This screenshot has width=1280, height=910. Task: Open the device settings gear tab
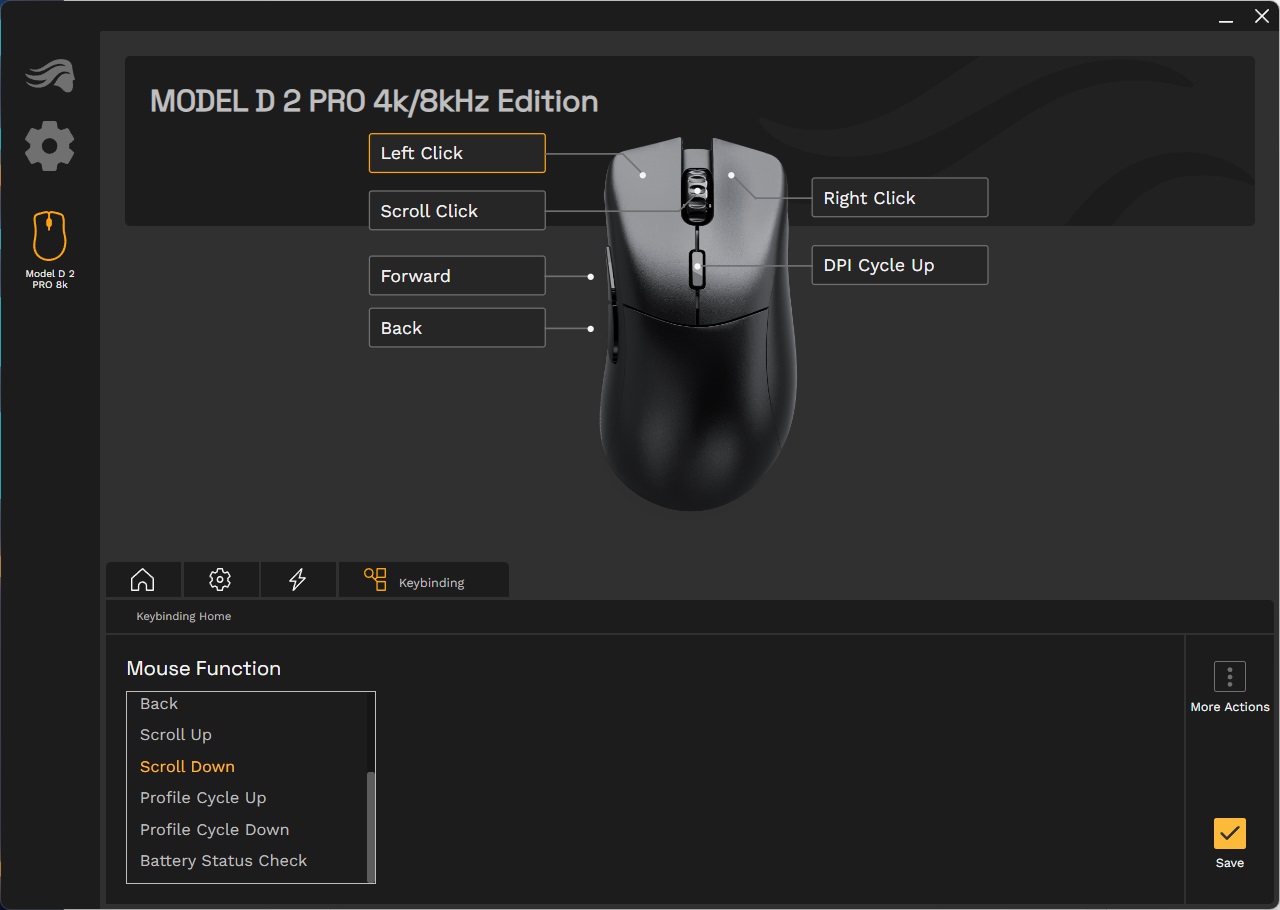pos(220,580)
